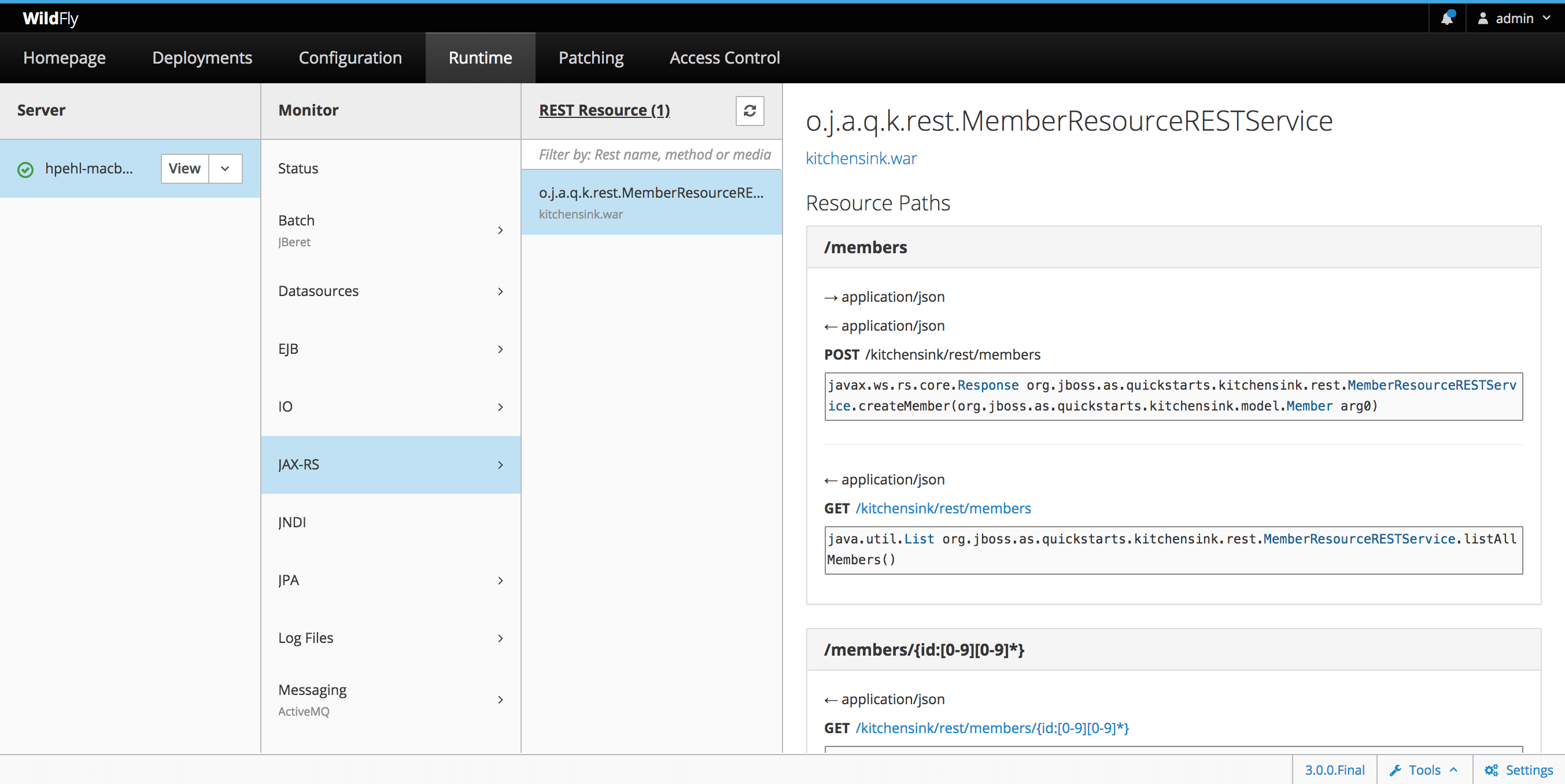Click the admin user account icon
This screenshot has width=1565, height=784.
point(1483,17)
